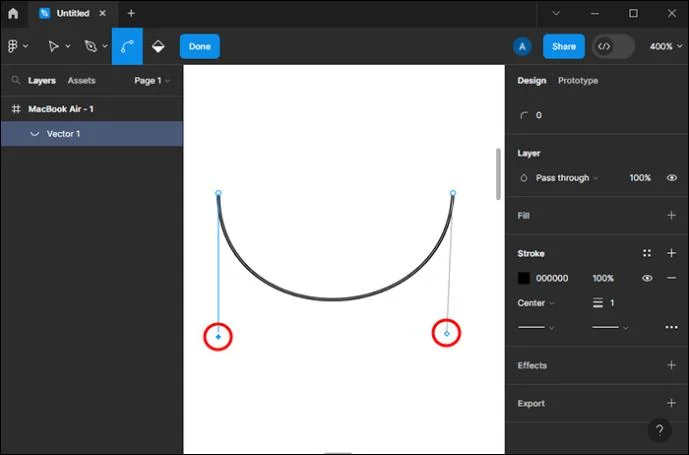Open the Center stroke alignment dropdown
The width and height of the screenshot is (689, 455).
click(535, 303)
